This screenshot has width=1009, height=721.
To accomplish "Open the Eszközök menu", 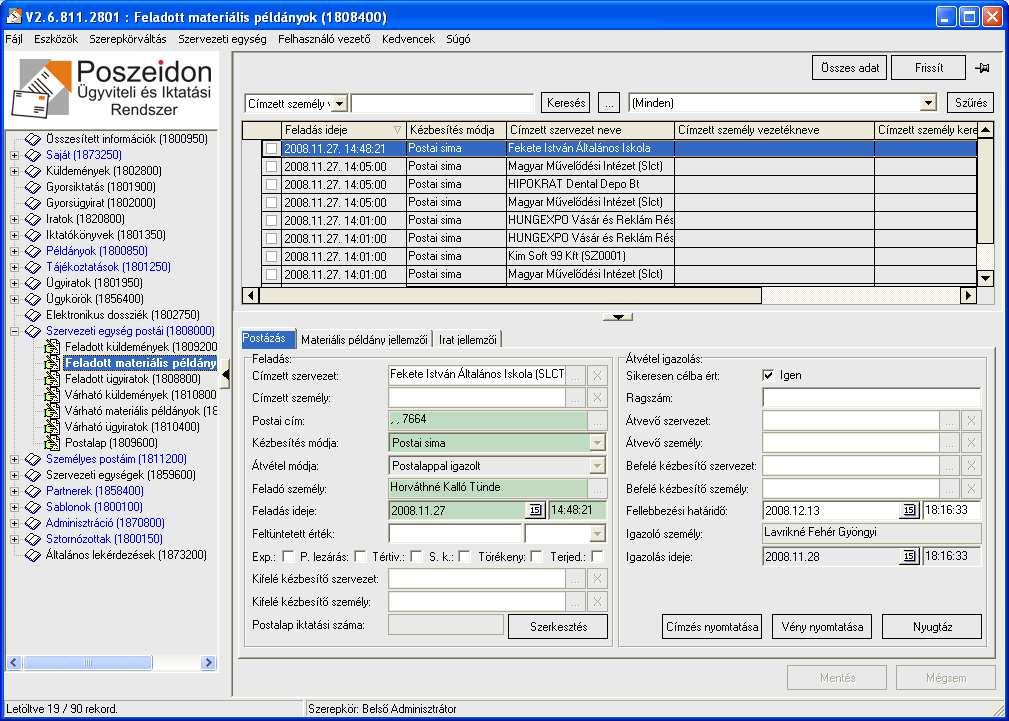I will (x=56, y=39).
